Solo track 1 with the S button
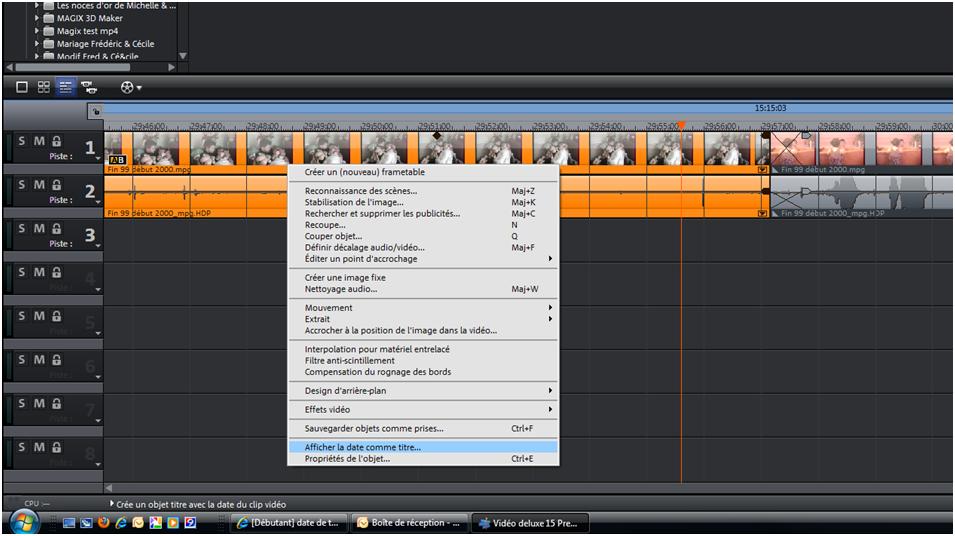This screenshot has height=536, width=955. [22, 142]
